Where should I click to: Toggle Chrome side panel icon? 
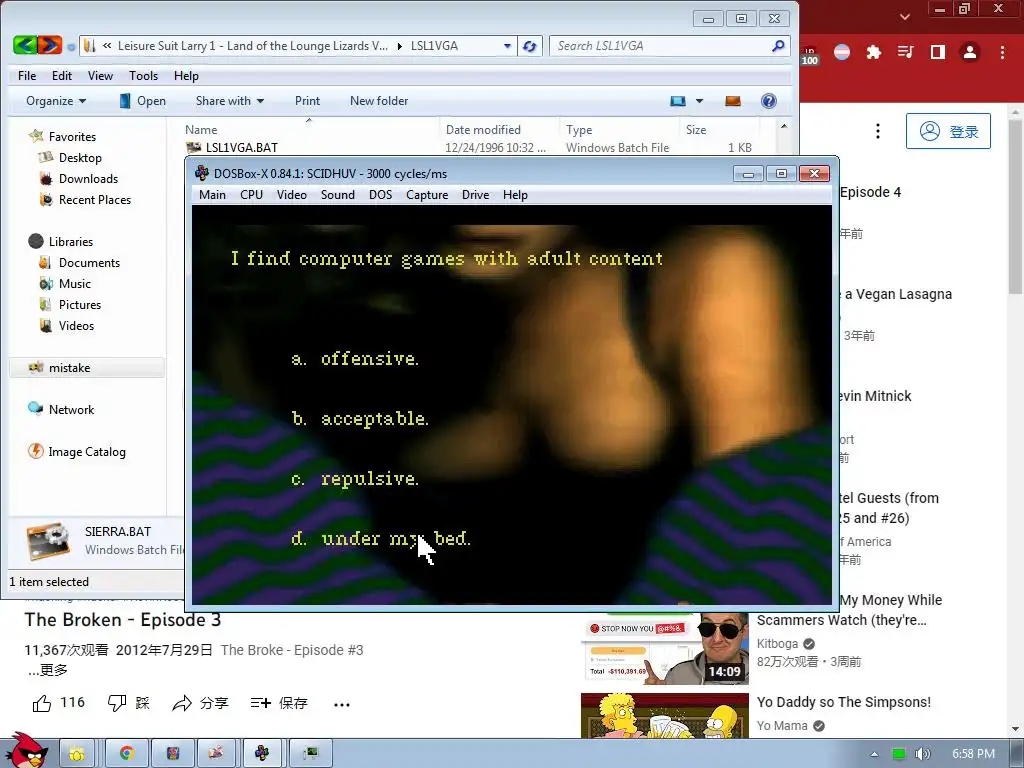point(938,52)
